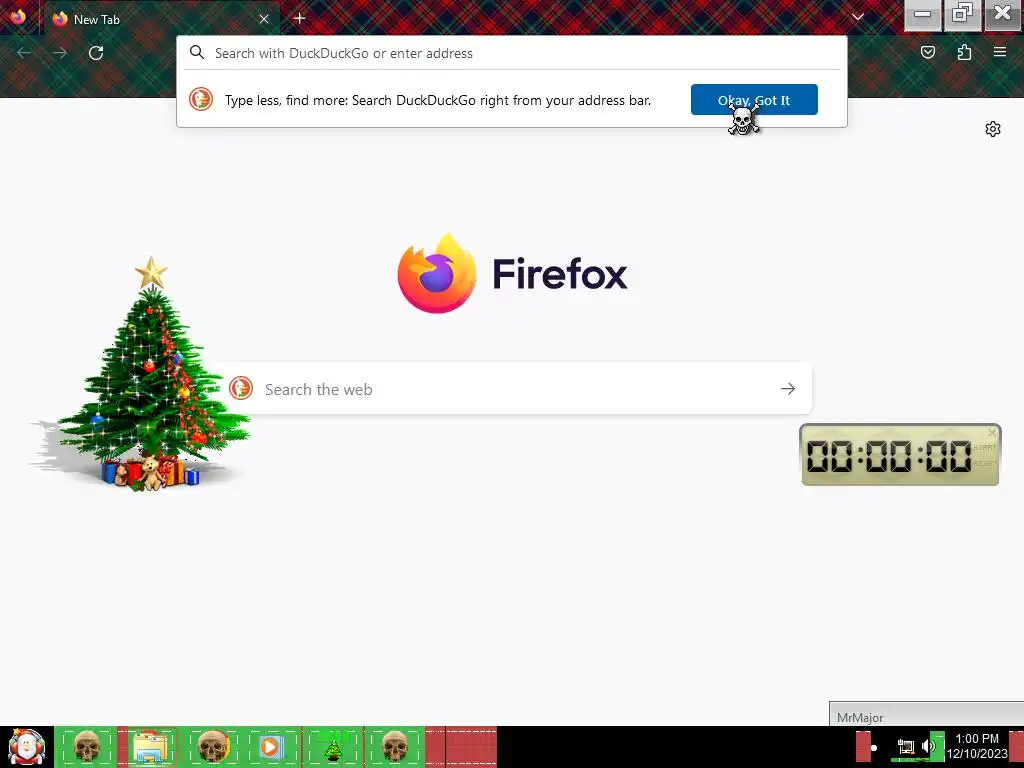Screen dimensions: 1024x768
Task: Click the Search the web box
Action: pos(511,389)
